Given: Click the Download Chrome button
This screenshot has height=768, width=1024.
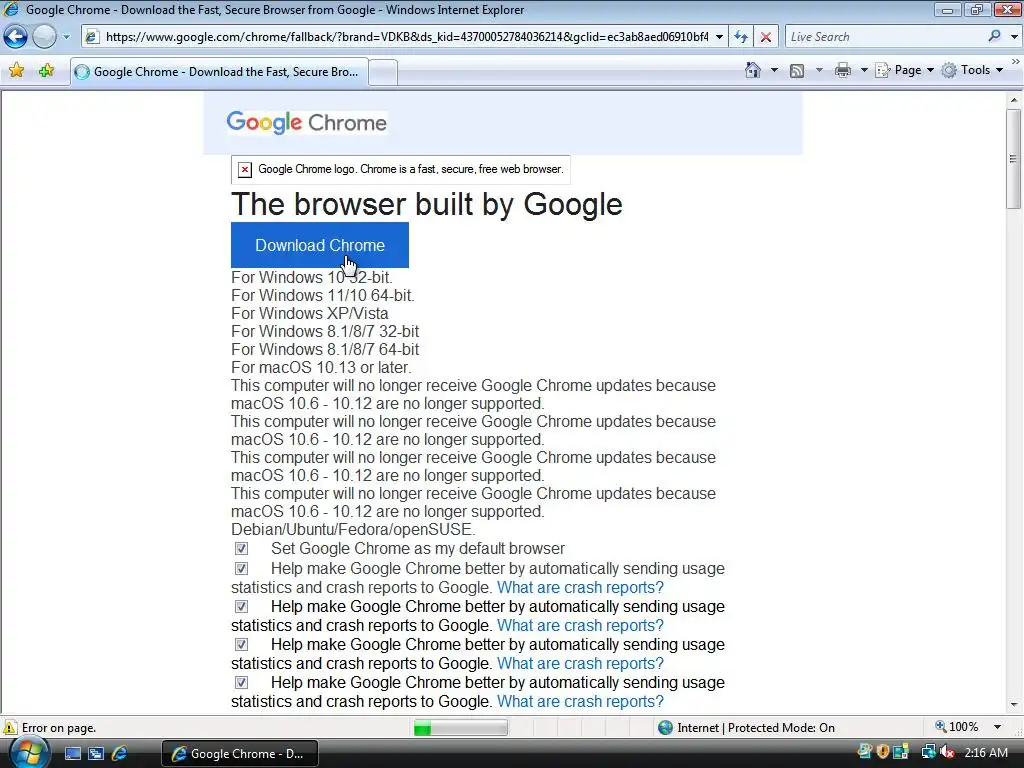Looking at the screenshot, I should (320, 245).
